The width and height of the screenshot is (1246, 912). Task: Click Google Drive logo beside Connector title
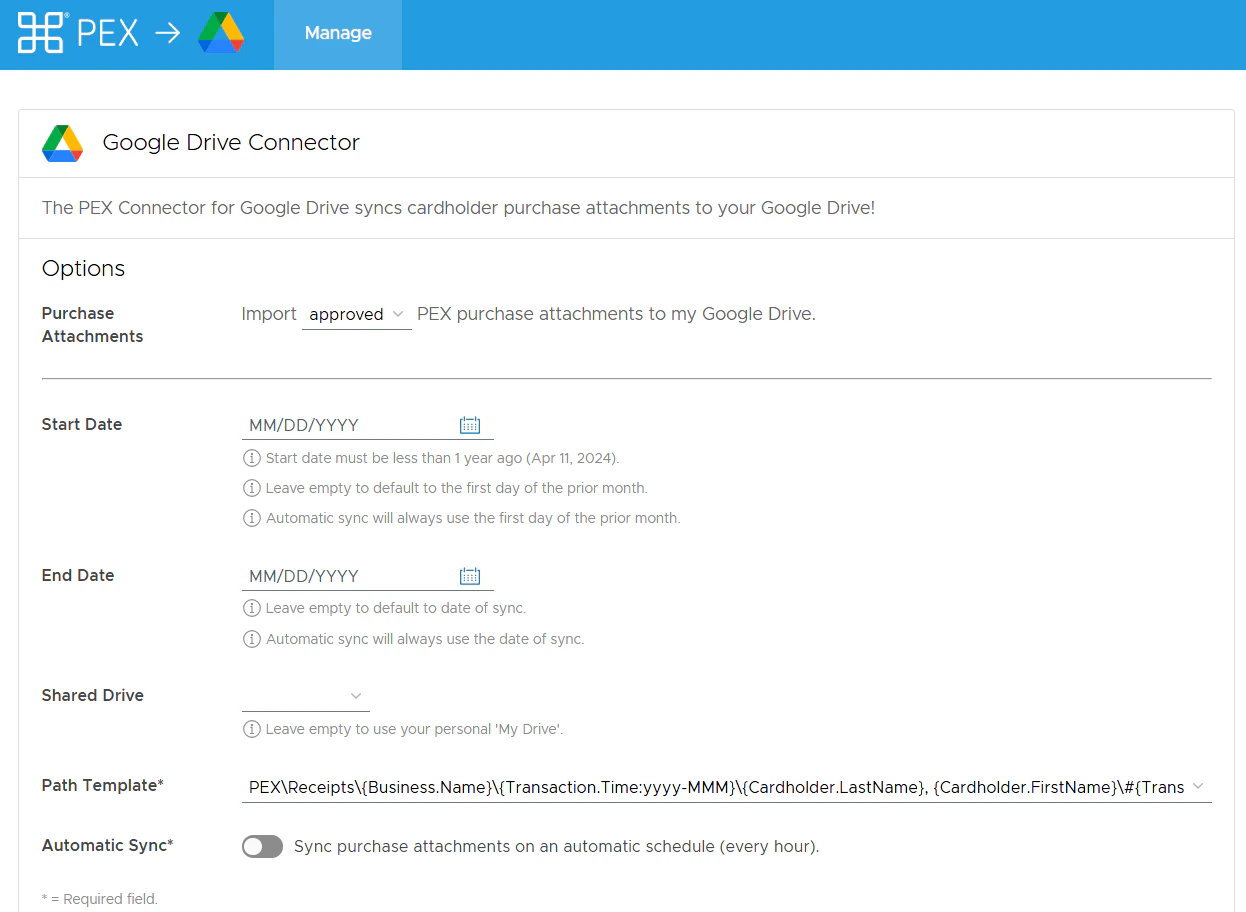(62, 143)
